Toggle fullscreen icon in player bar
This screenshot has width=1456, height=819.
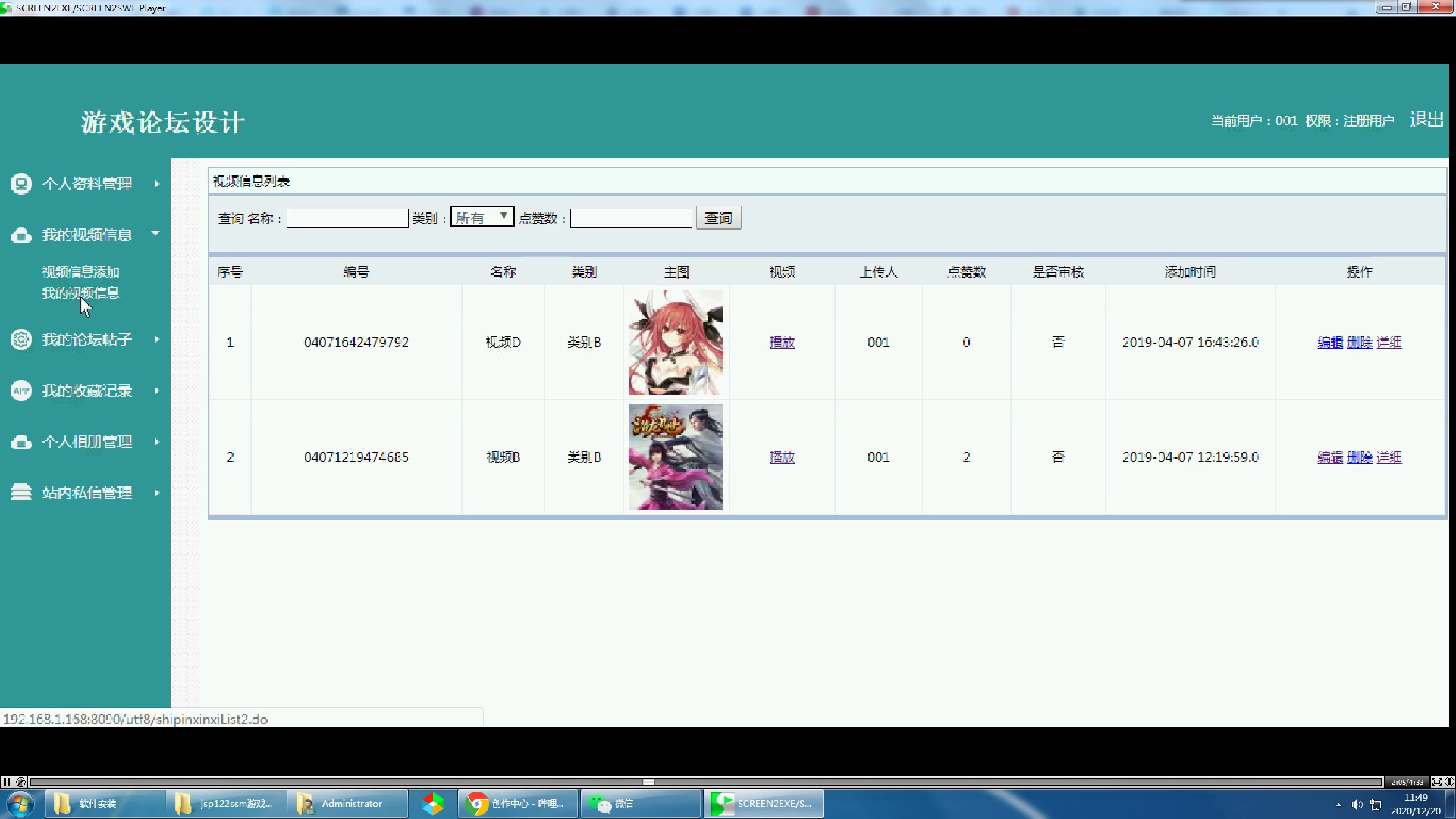[x=1436, y=782]
